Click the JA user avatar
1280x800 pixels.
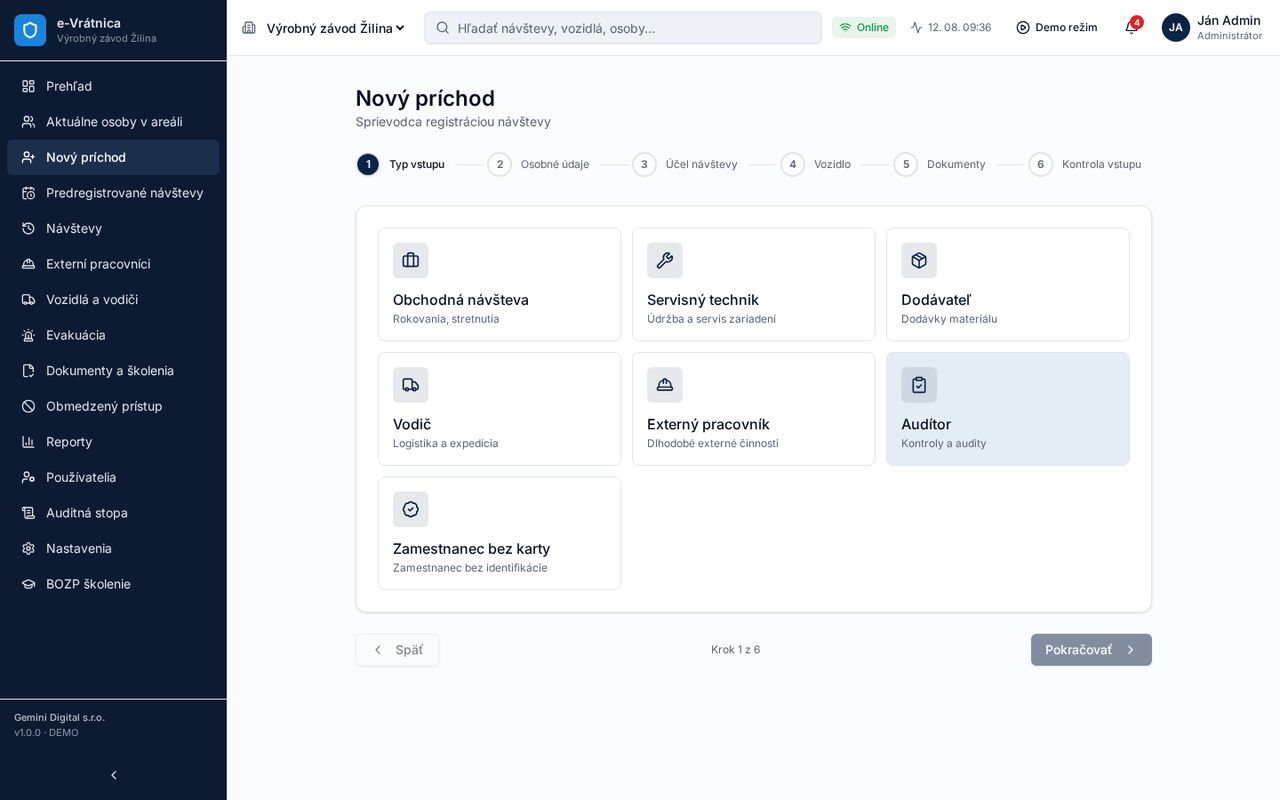click(1176, 28)
